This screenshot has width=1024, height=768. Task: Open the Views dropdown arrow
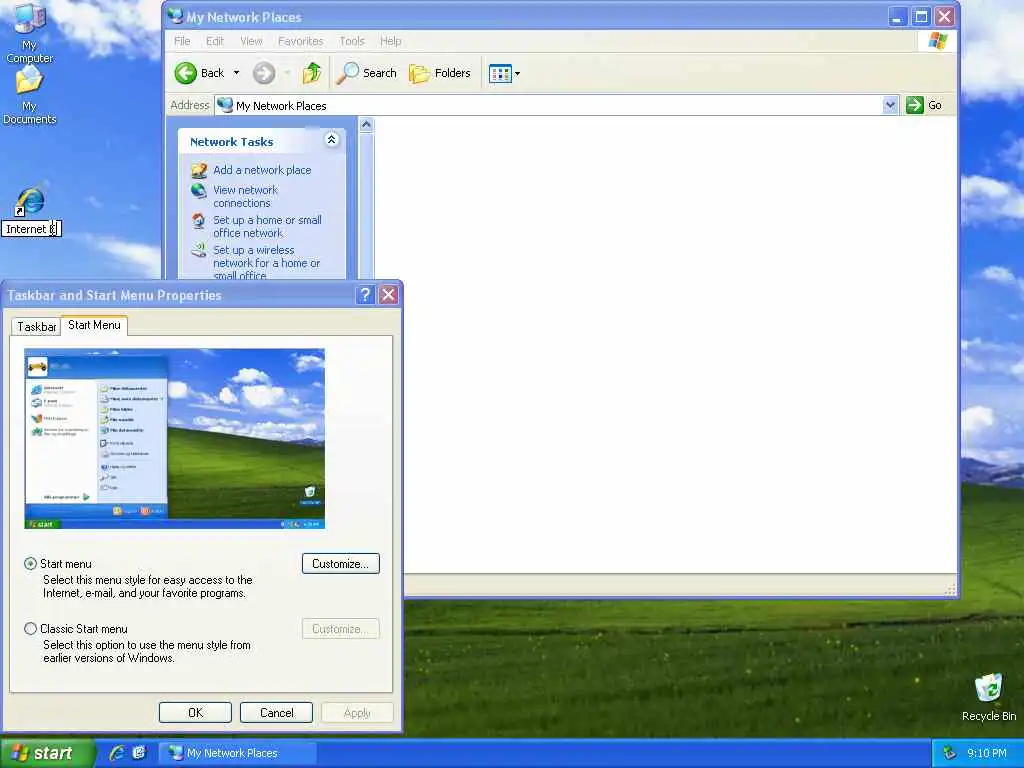517,74
